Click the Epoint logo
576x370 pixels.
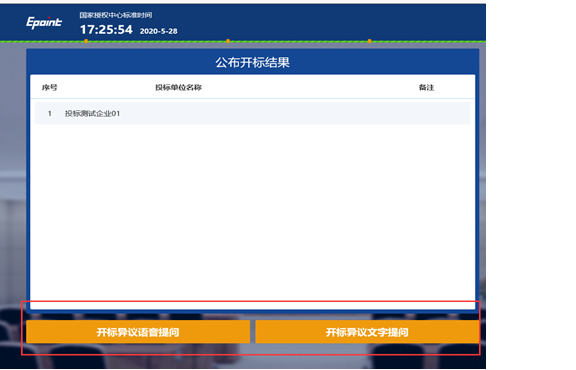(44, 23)
